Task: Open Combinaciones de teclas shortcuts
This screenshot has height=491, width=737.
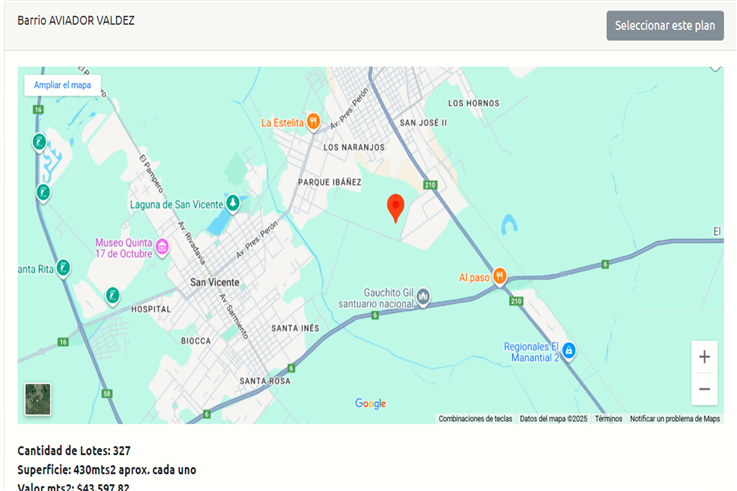Action: (x=475, y=419)
